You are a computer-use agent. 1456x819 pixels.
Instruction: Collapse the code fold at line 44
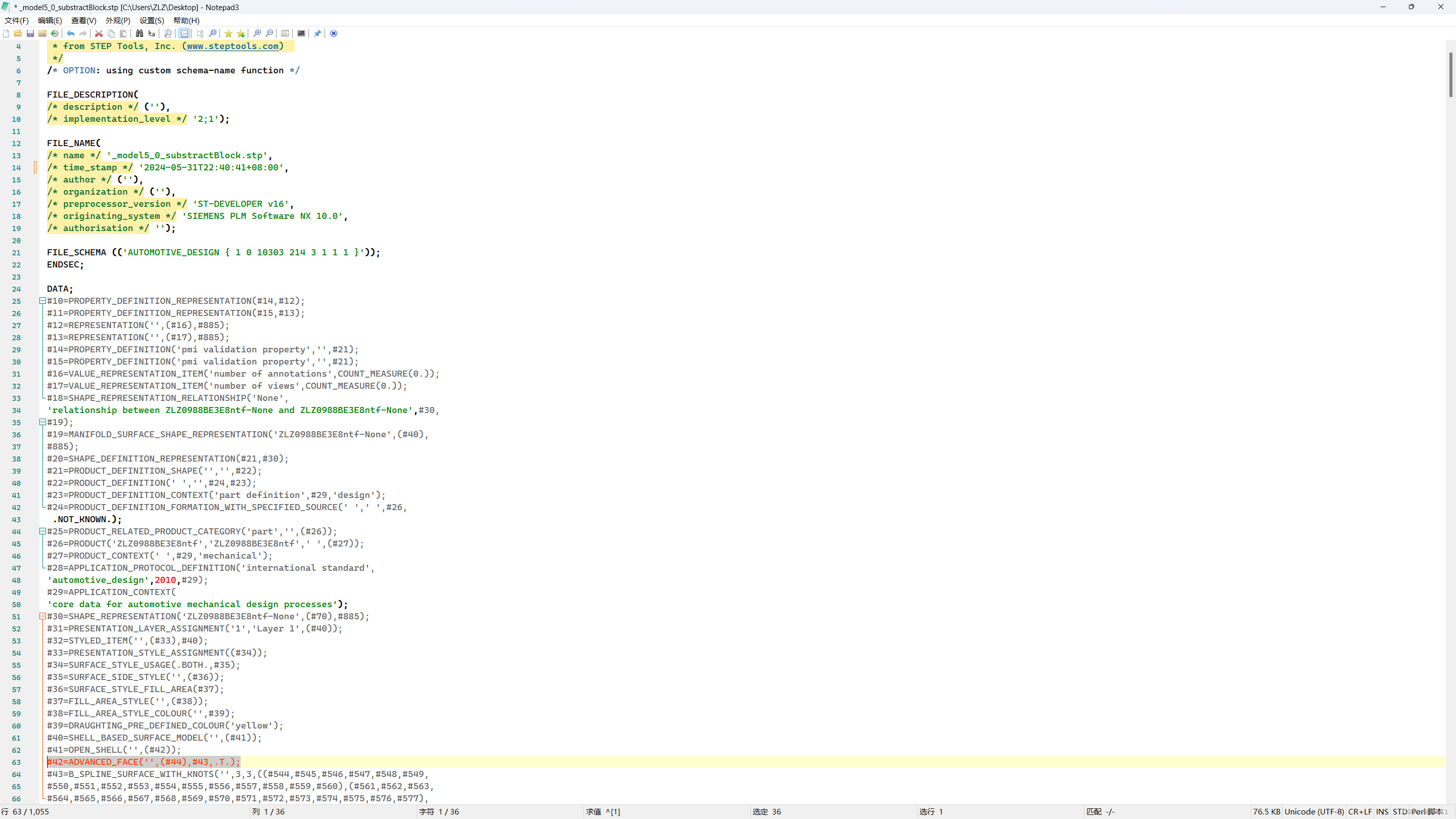42,531
